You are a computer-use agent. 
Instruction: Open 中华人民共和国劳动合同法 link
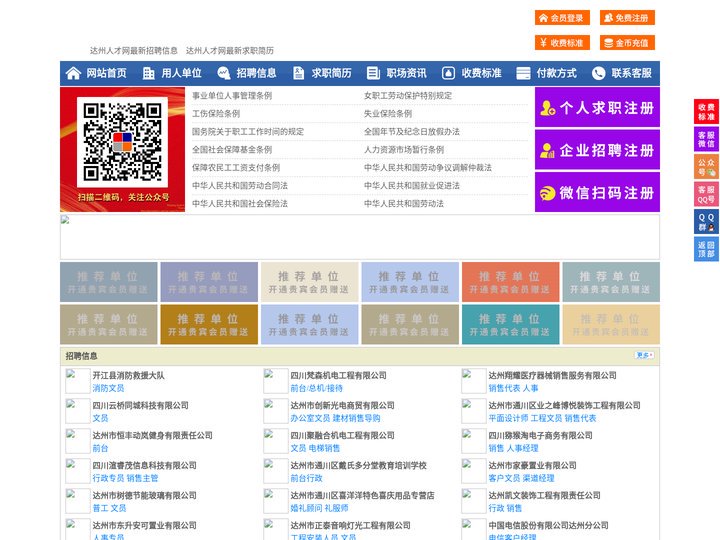point(240,186)
